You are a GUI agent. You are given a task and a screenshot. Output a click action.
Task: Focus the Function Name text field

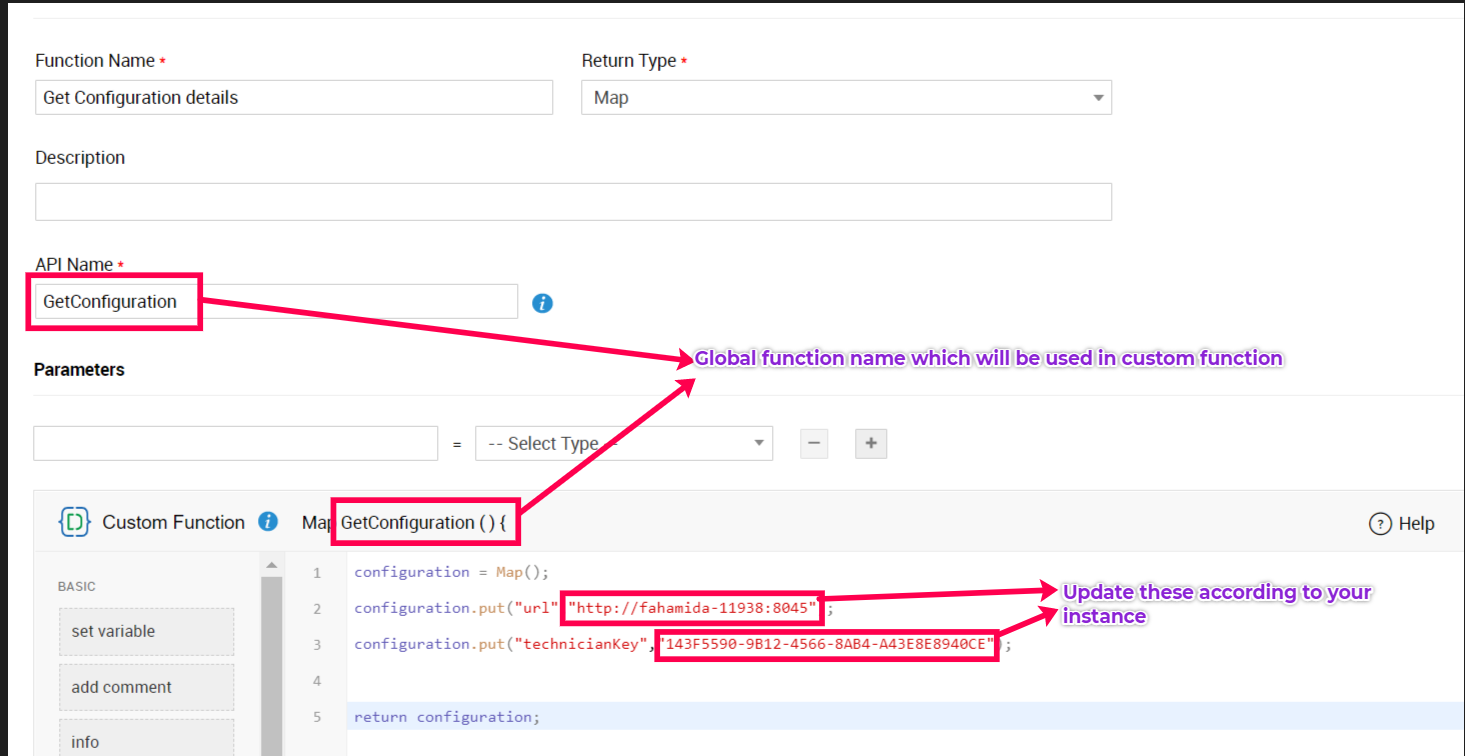coord(293,98)
